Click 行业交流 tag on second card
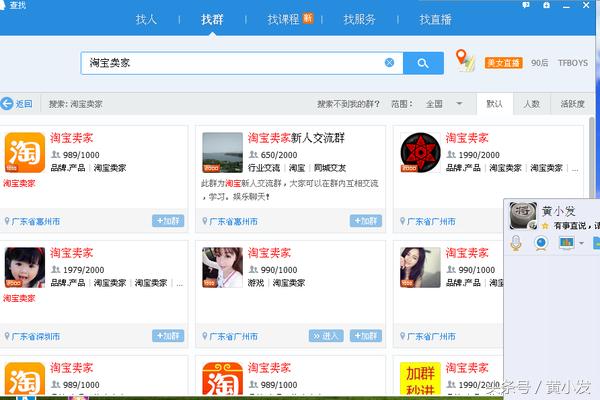600x400 pixels. tap(264, 168)
